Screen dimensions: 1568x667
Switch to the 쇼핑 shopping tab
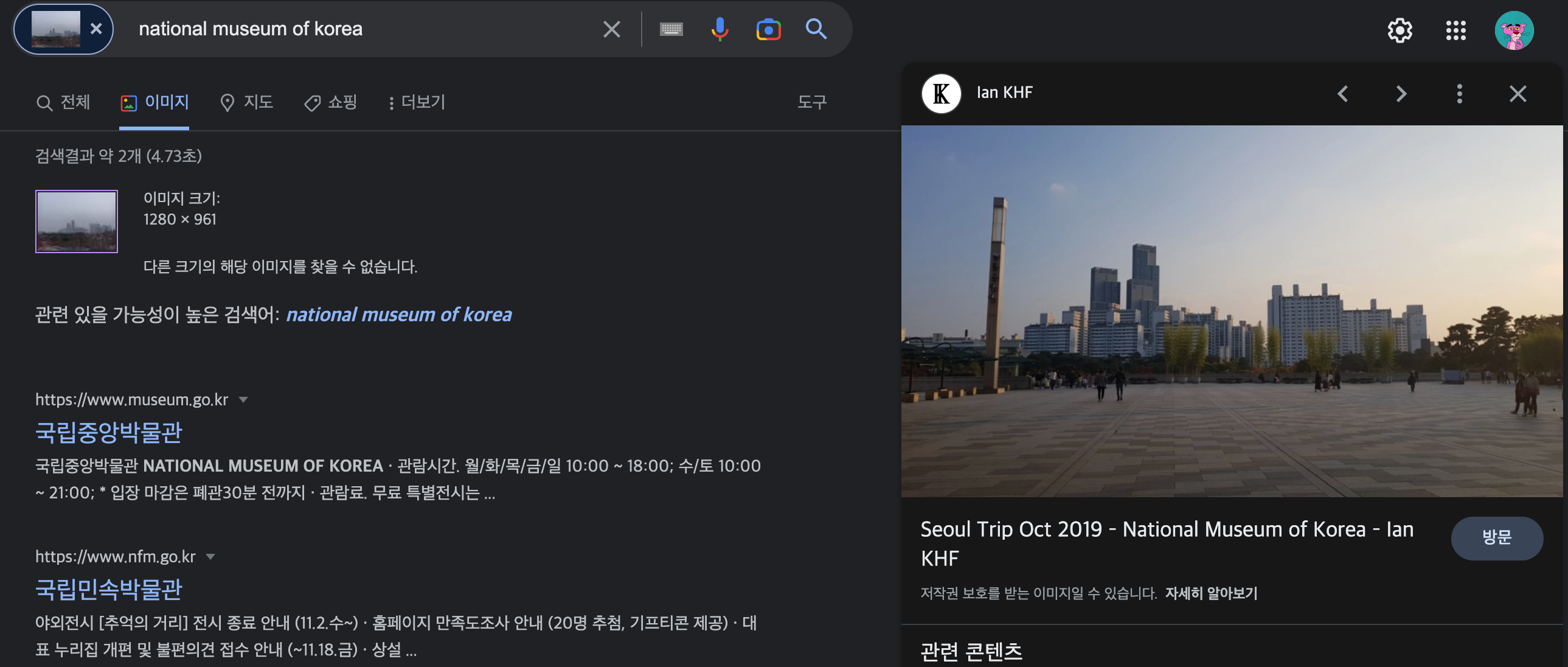point(331,102)
